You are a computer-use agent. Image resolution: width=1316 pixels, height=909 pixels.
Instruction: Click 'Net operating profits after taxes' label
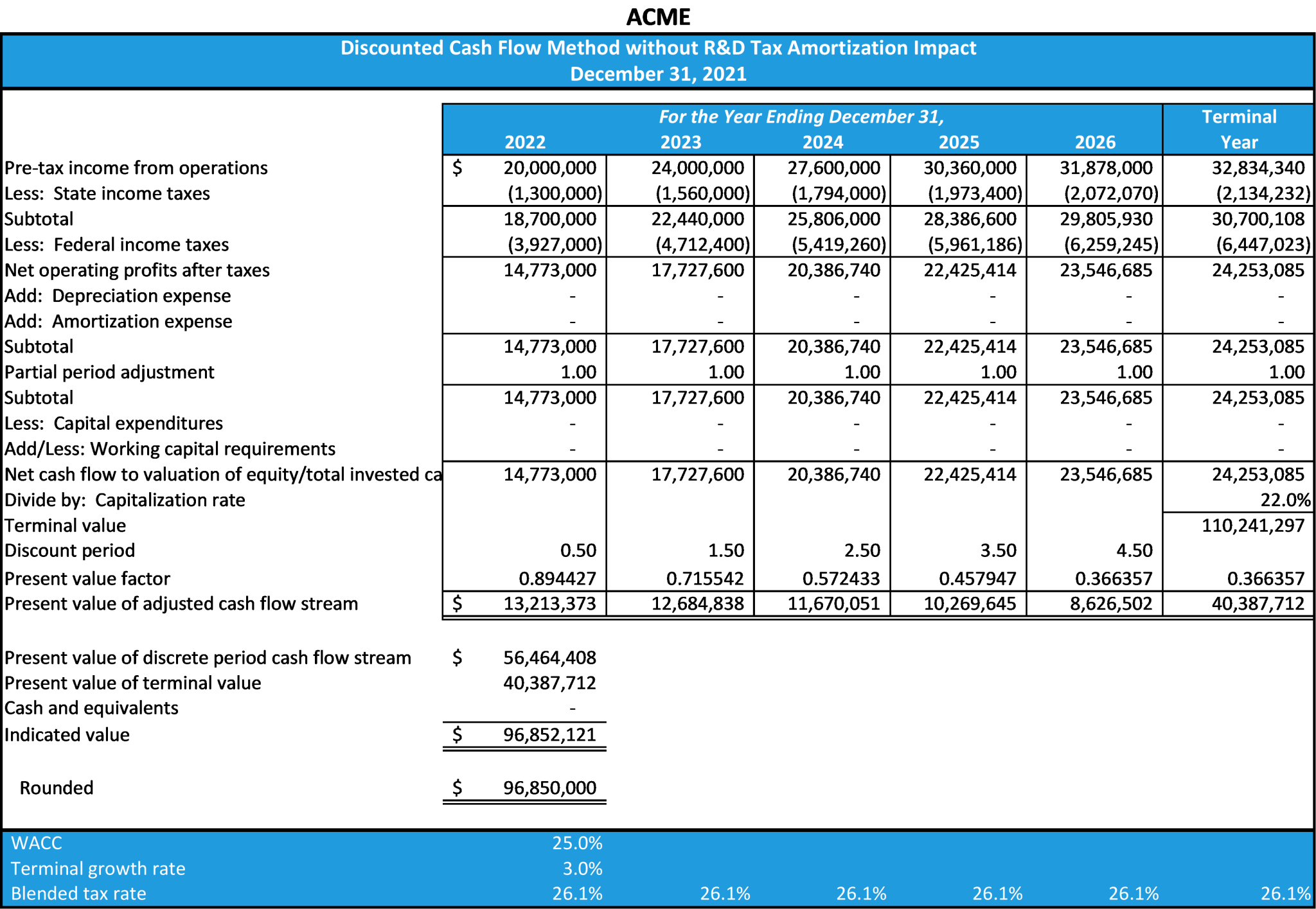pos(138,270)
